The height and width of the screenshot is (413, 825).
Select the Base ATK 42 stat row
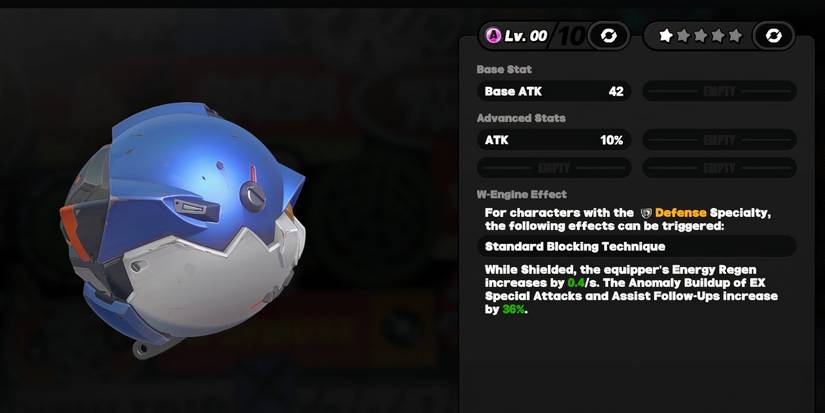point(554,91)
